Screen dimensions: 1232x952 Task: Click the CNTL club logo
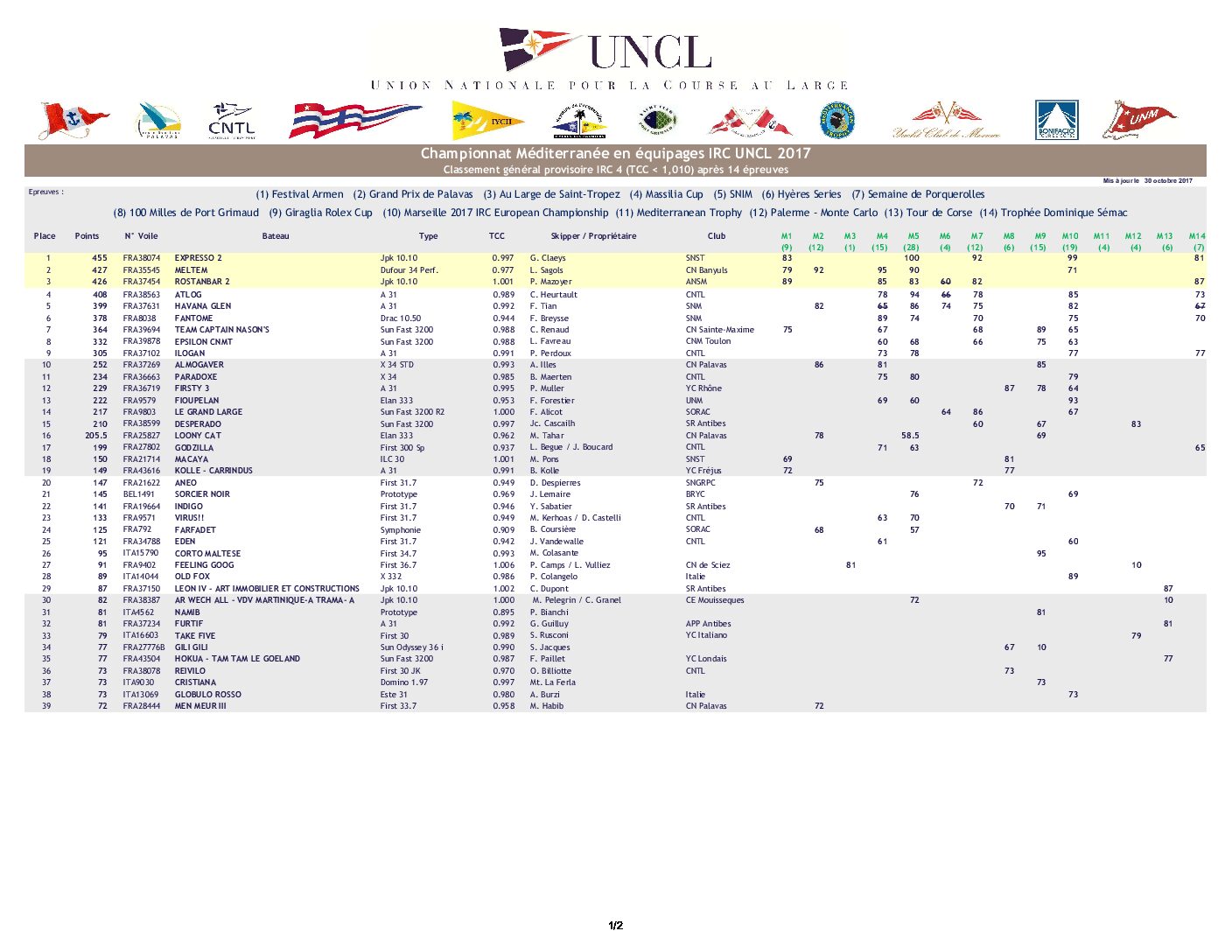coord(231,121)
